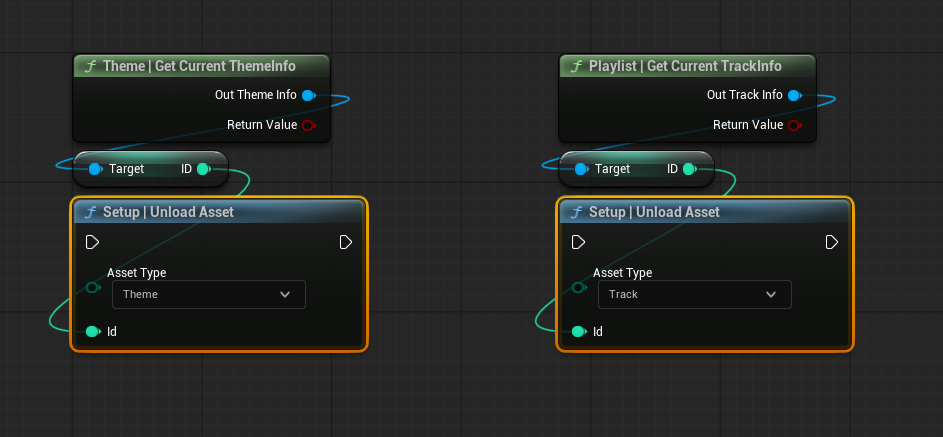Click the function icon on the Track Unload Asset header
Screen dimensions: 943x437
coord(576,212)
